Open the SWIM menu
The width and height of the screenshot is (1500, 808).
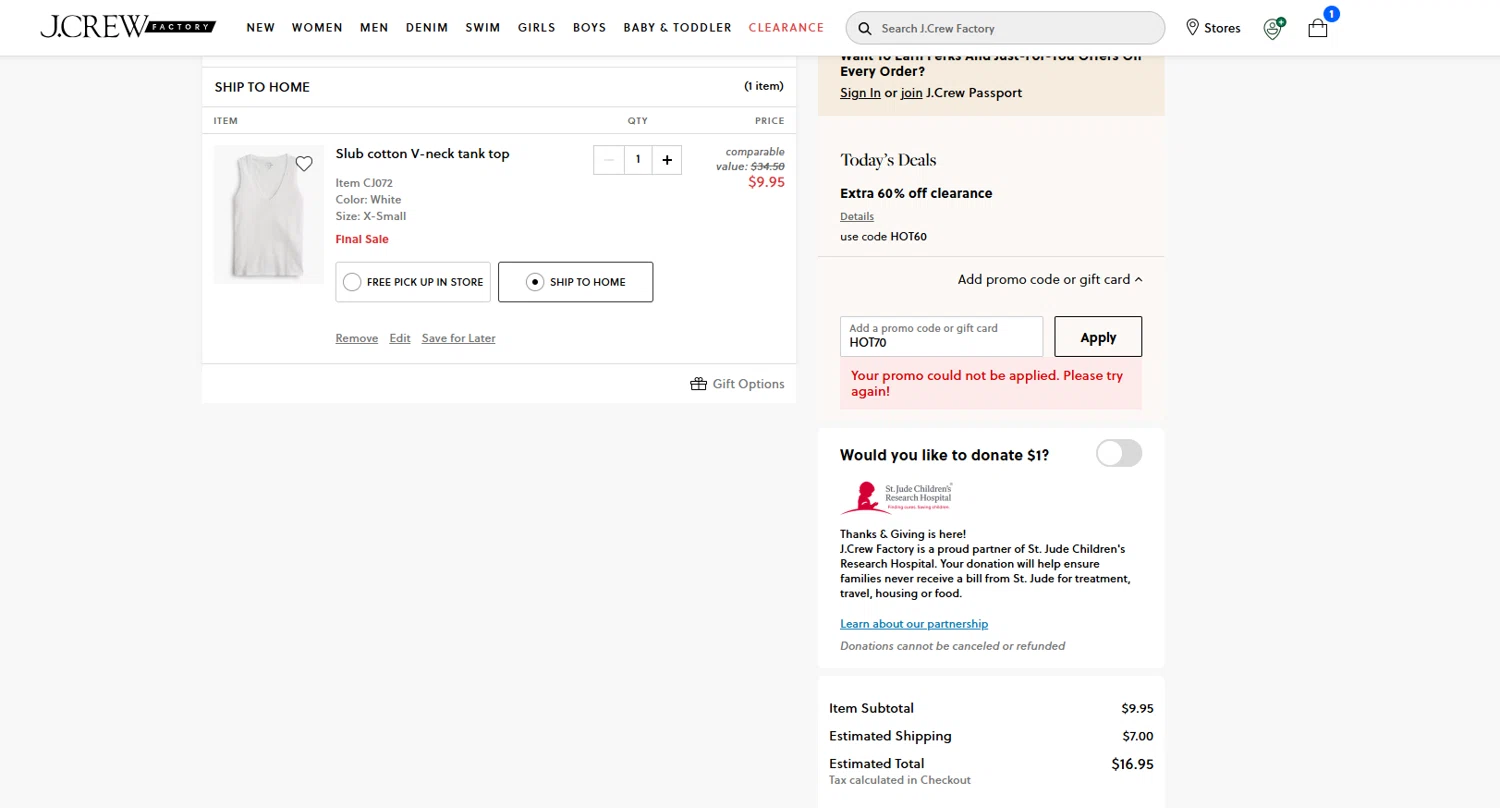click(x=483, y=28)
